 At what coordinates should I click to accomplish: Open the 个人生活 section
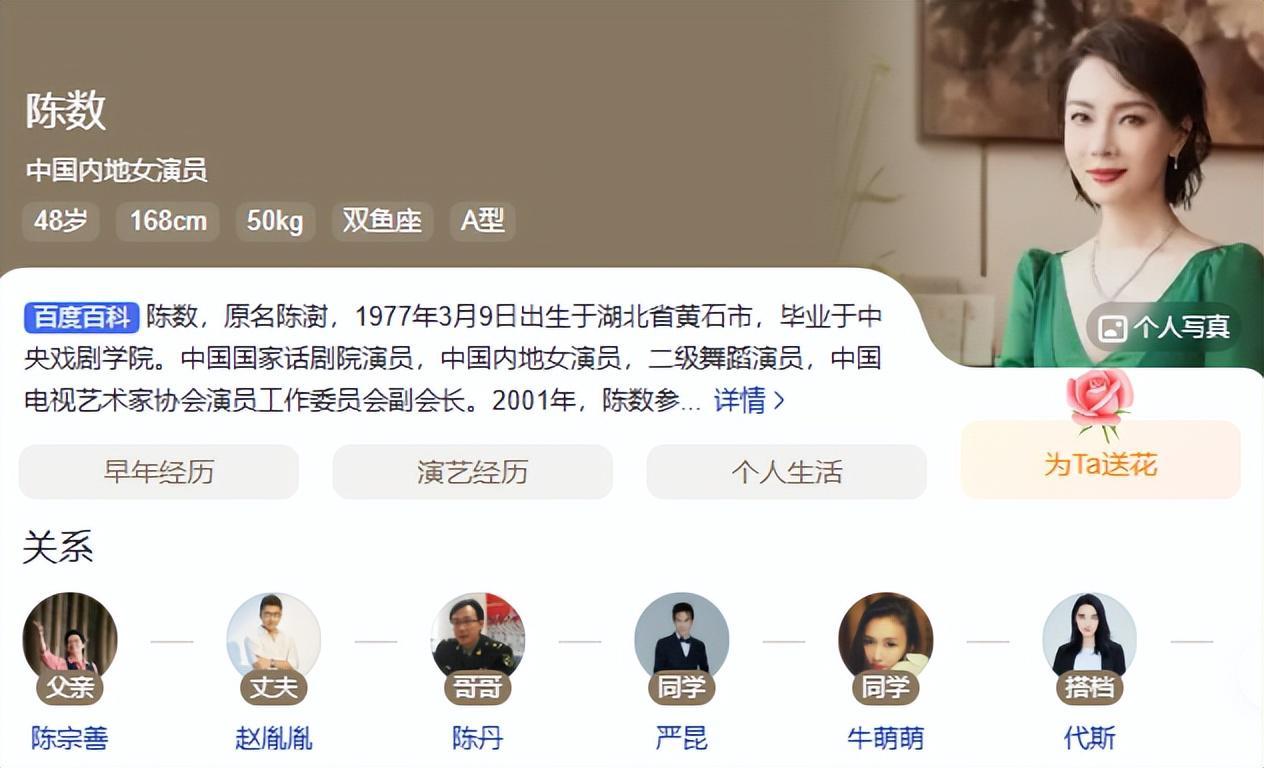(787, 472)
